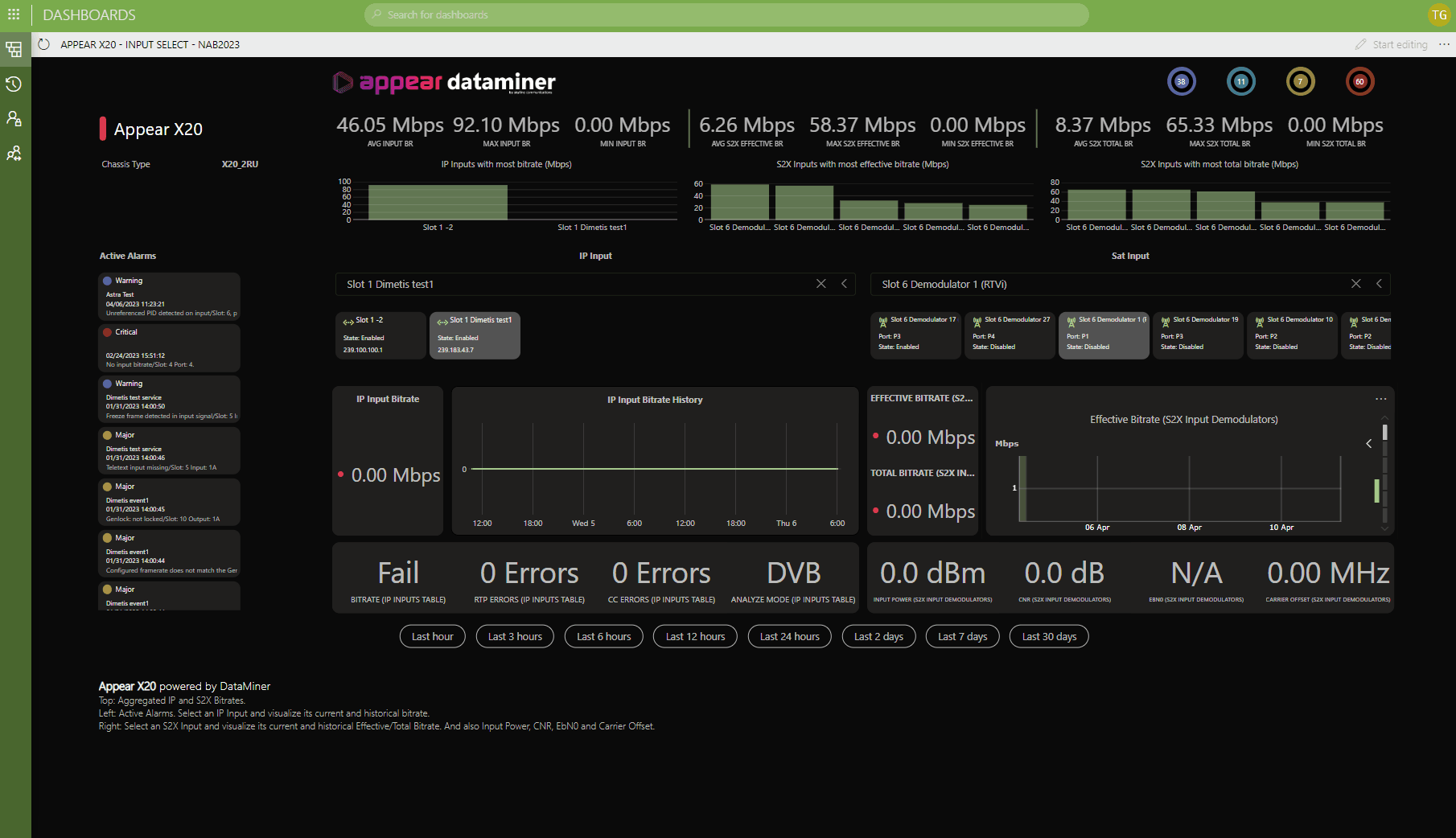This screenshot has width=1456, height=838.
Task: Select the Slot 6 Demodulator 1 card
Action: pos(1104,335)
